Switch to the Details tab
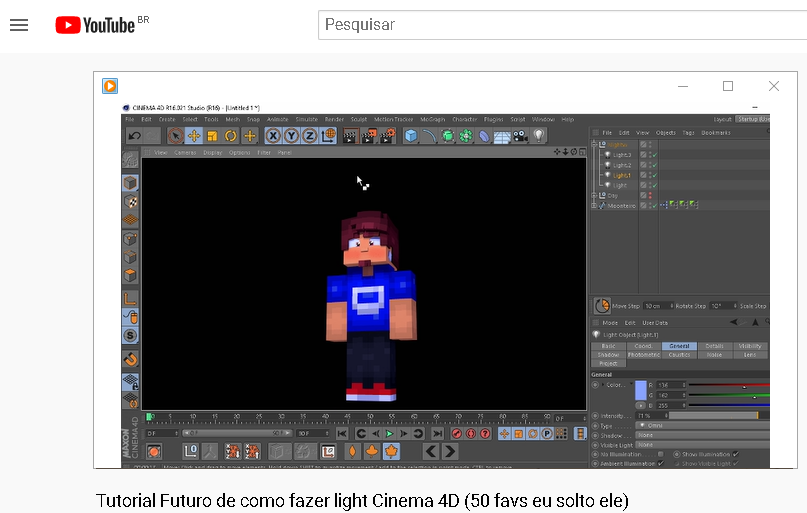 [x=714, y=346]
